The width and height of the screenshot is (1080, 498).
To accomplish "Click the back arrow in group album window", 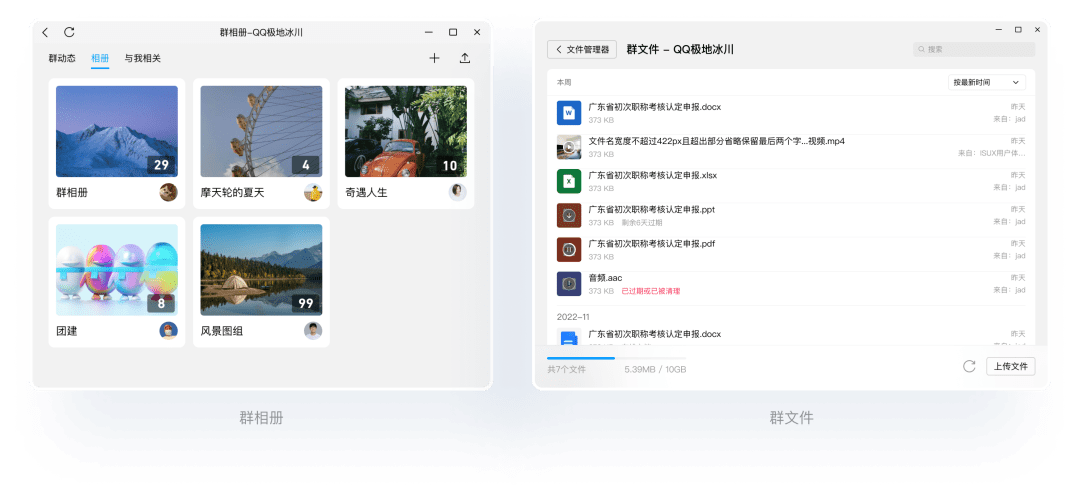I will pyautogui.click(x=46, y=33).
